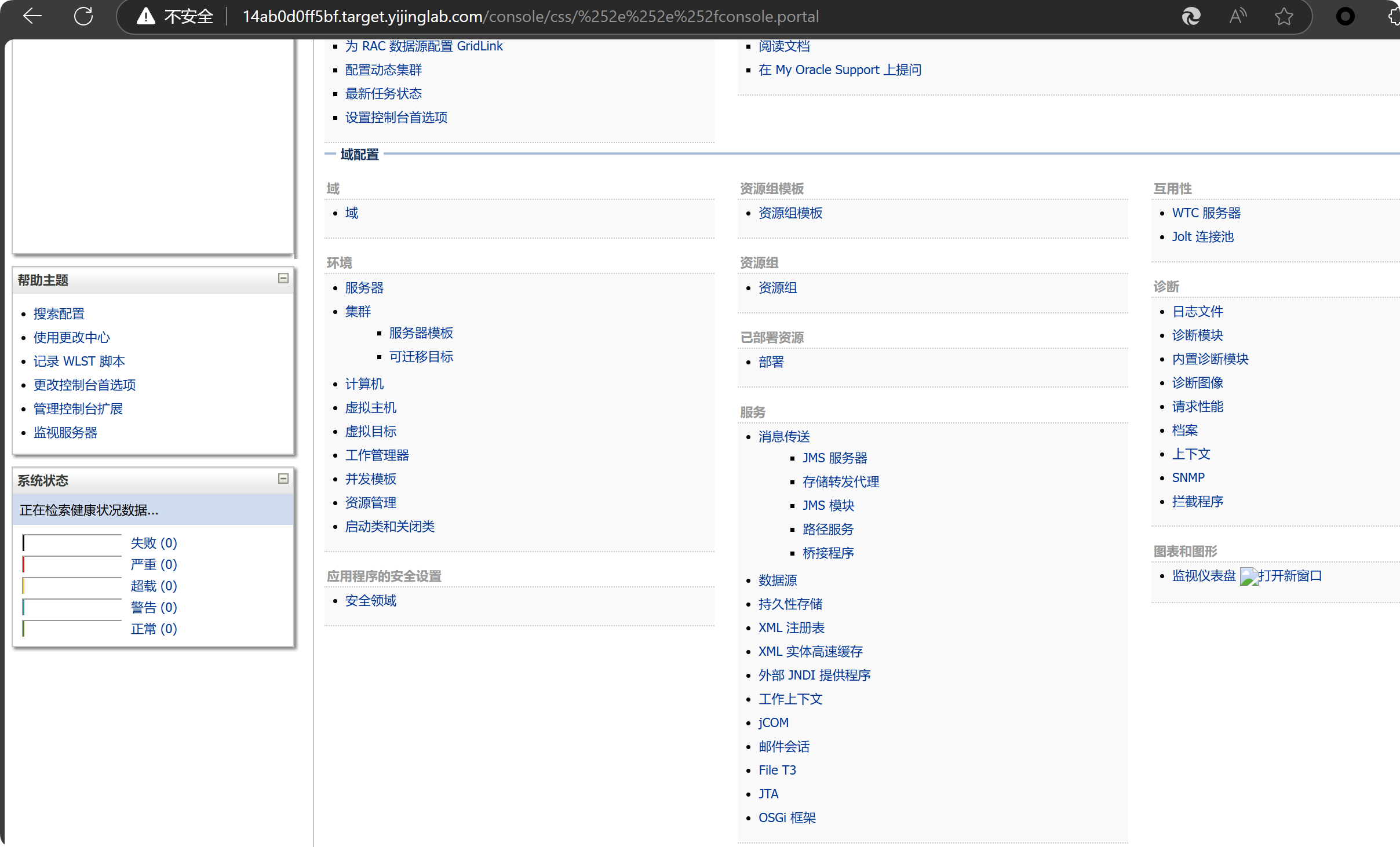The height and width of the screenshot is (847, 1400).
Task: Open 监视仪表盘 link
Action: pyautogui.click(x=1204, y=575)
